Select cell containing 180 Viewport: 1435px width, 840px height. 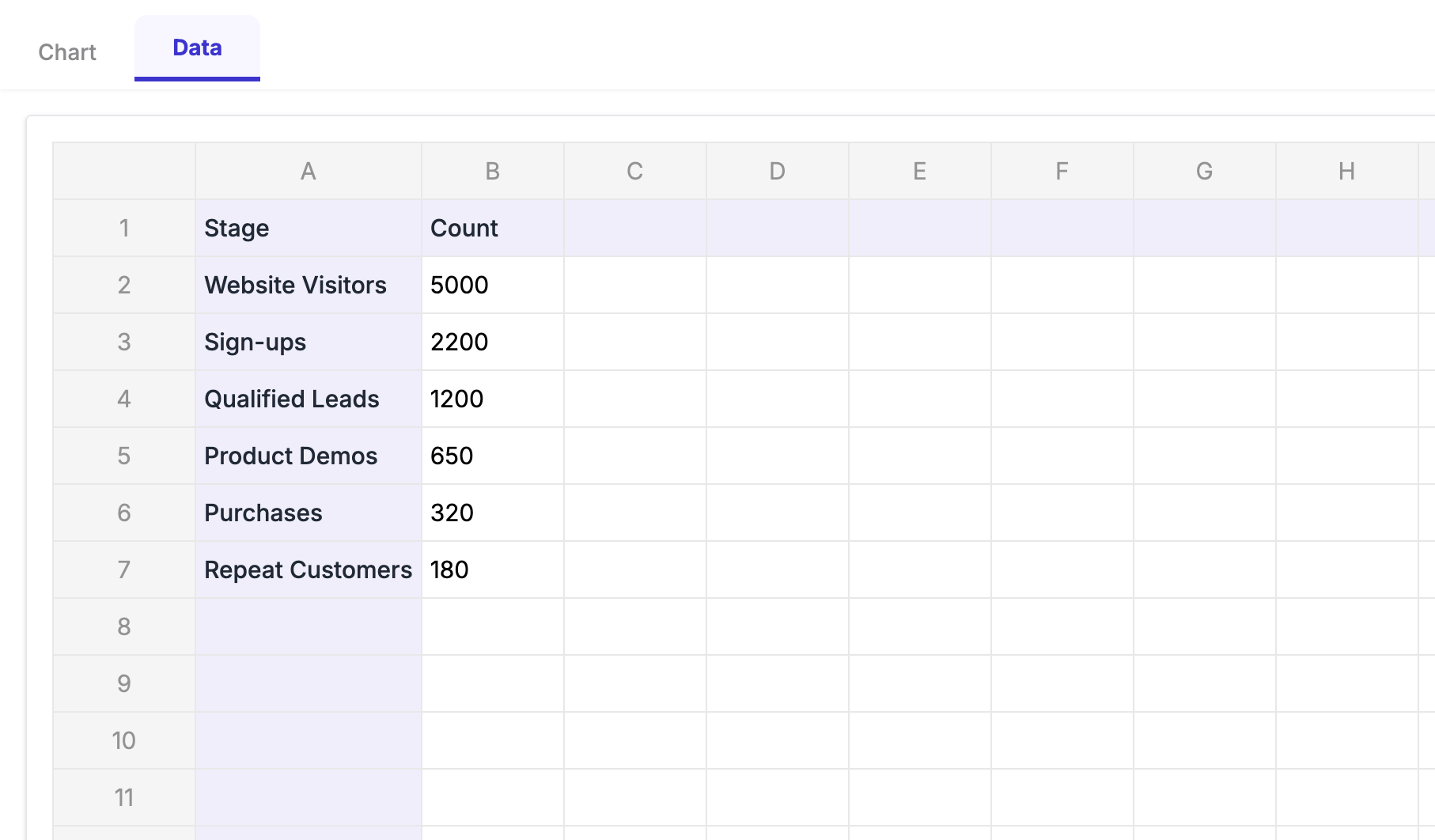[492, 569]
